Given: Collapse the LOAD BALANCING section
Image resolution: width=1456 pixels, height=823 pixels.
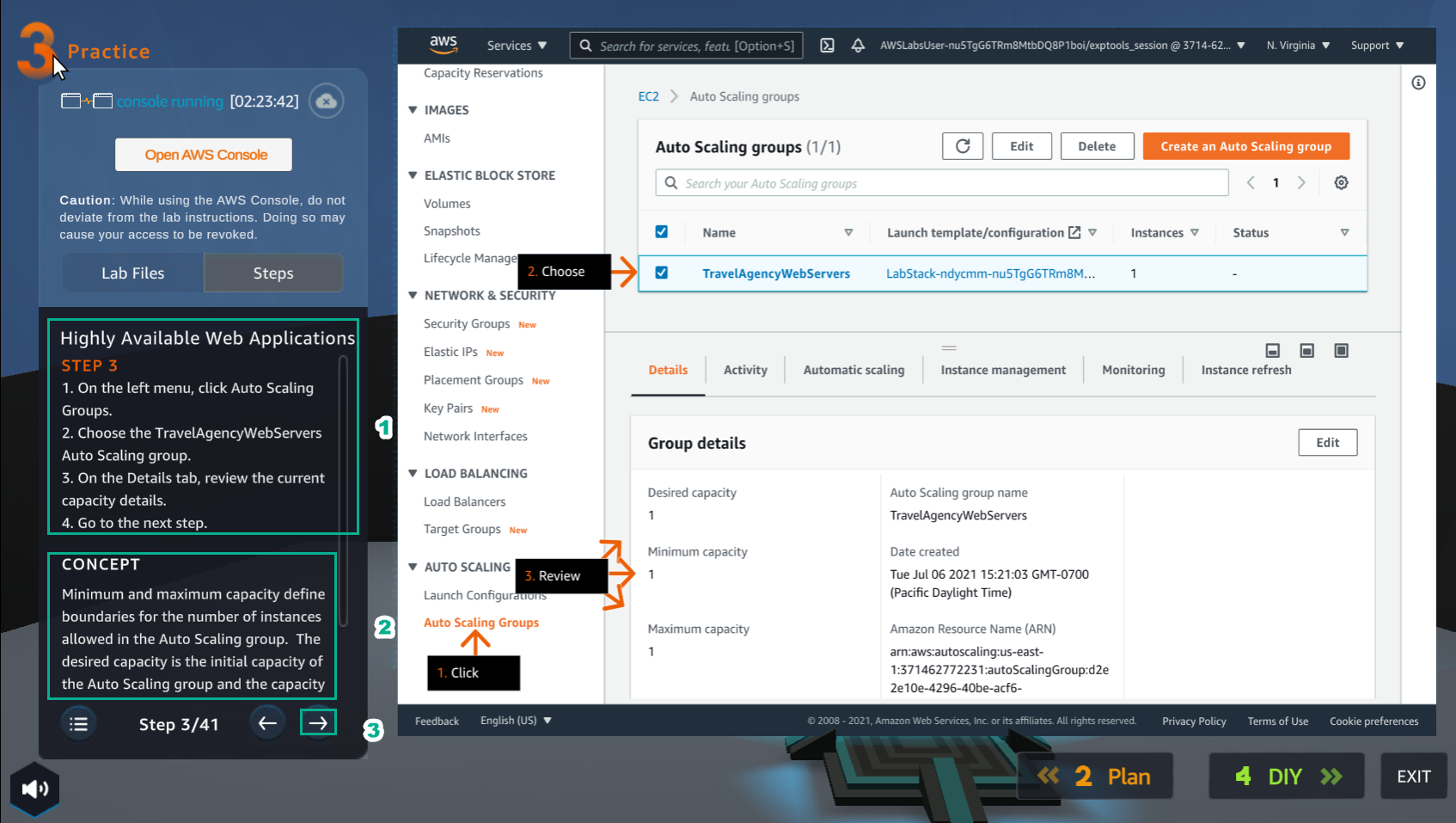Looking at the screenshot, I should [x=413, y=474].
